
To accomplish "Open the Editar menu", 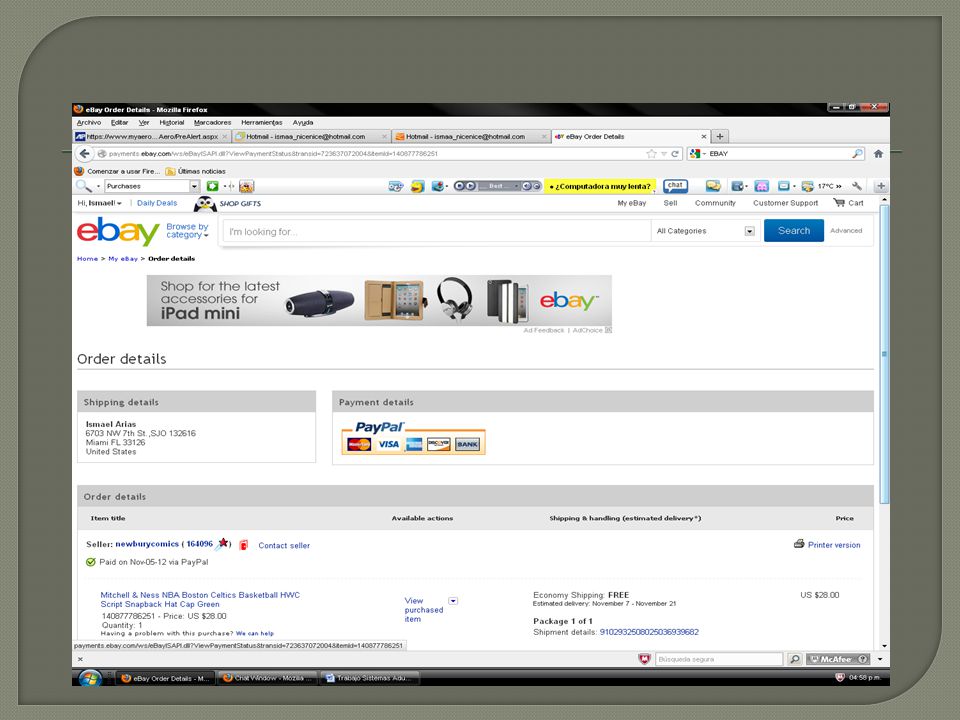I will coord(119,122).
